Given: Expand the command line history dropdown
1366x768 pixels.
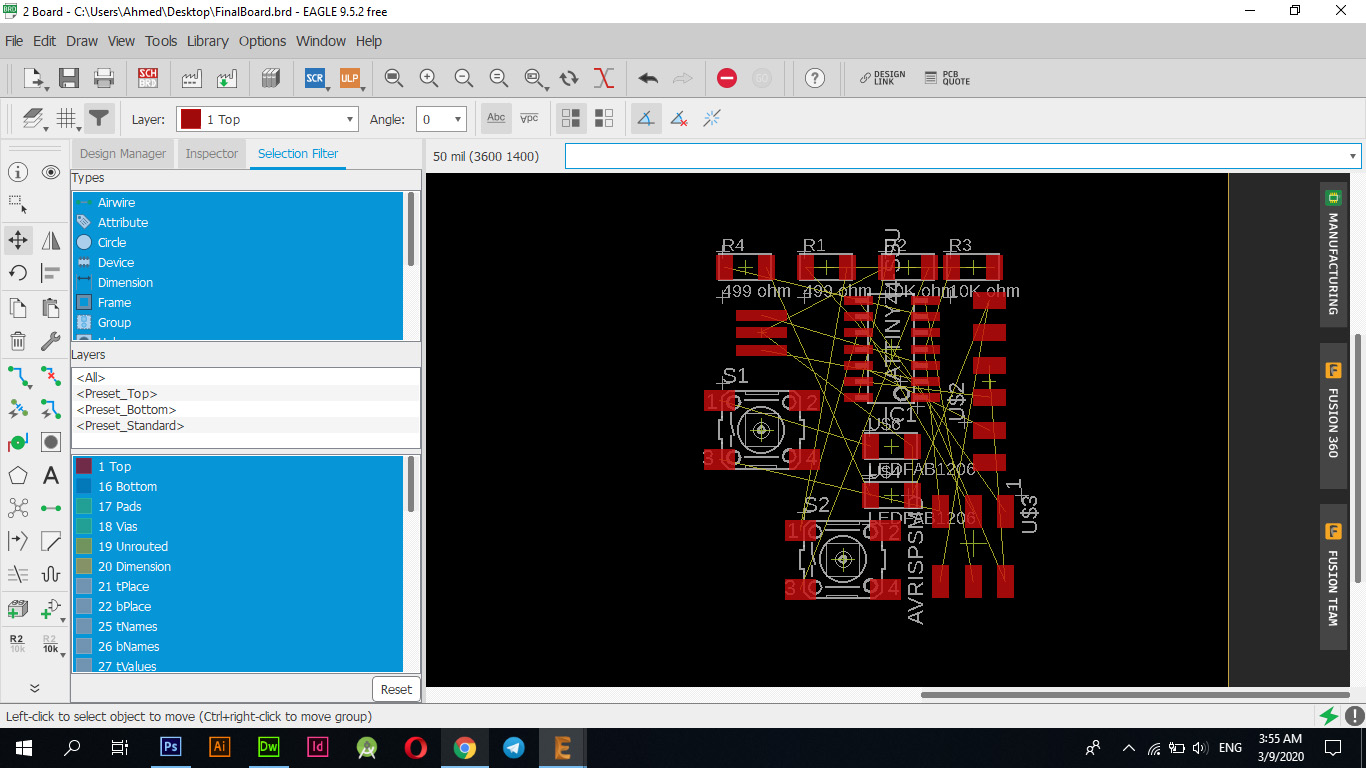Looking at the screenshot, I should tap(1353, 157).
